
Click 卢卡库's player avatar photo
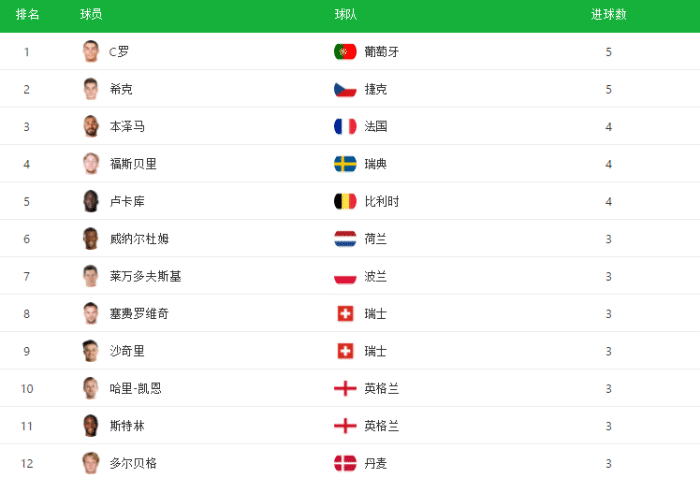click(91, 201)
